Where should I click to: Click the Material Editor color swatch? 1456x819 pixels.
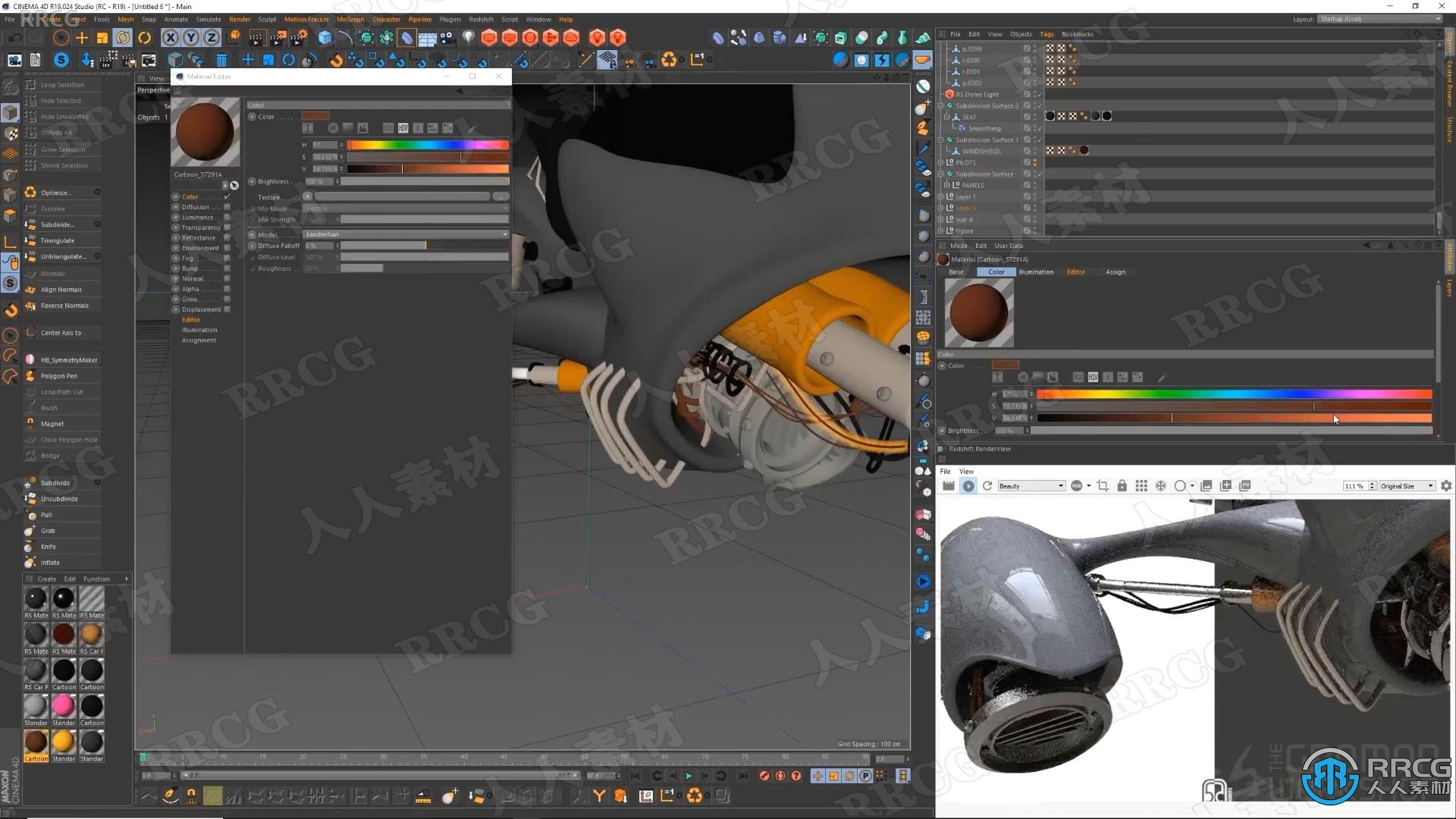click(315, 116)
